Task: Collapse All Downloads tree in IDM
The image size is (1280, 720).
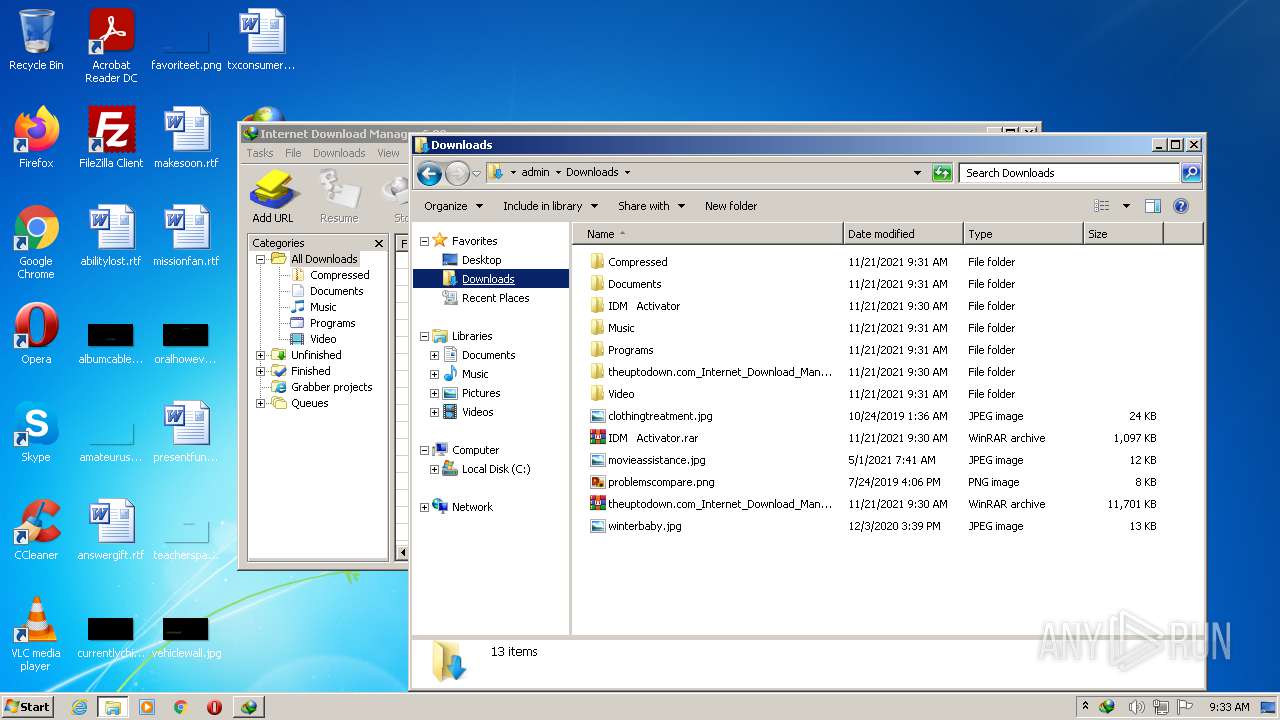Action: [261, 259]
